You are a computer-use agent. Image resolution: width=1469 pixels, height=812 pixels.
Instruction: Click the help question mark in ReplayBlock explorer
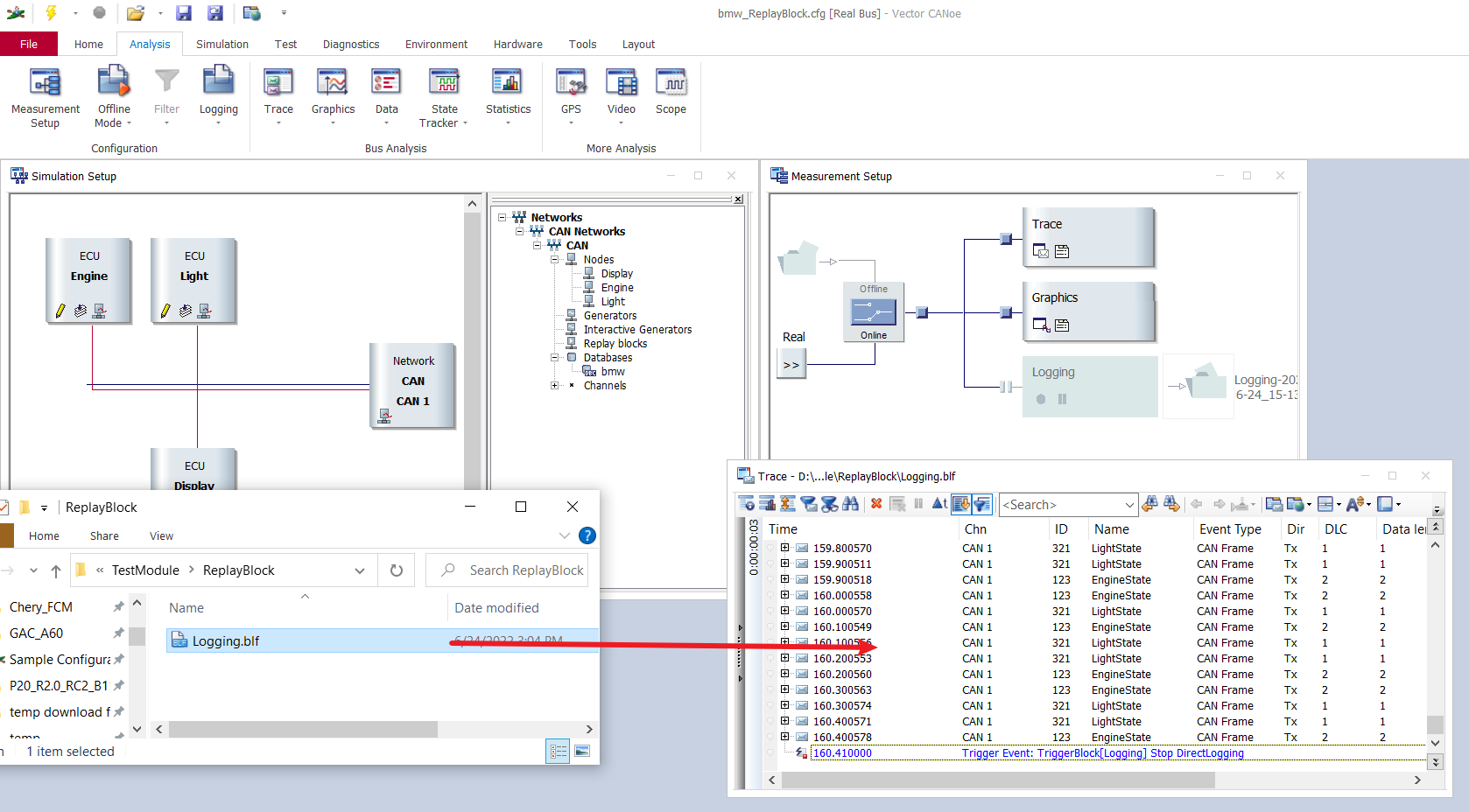(587, 535)
